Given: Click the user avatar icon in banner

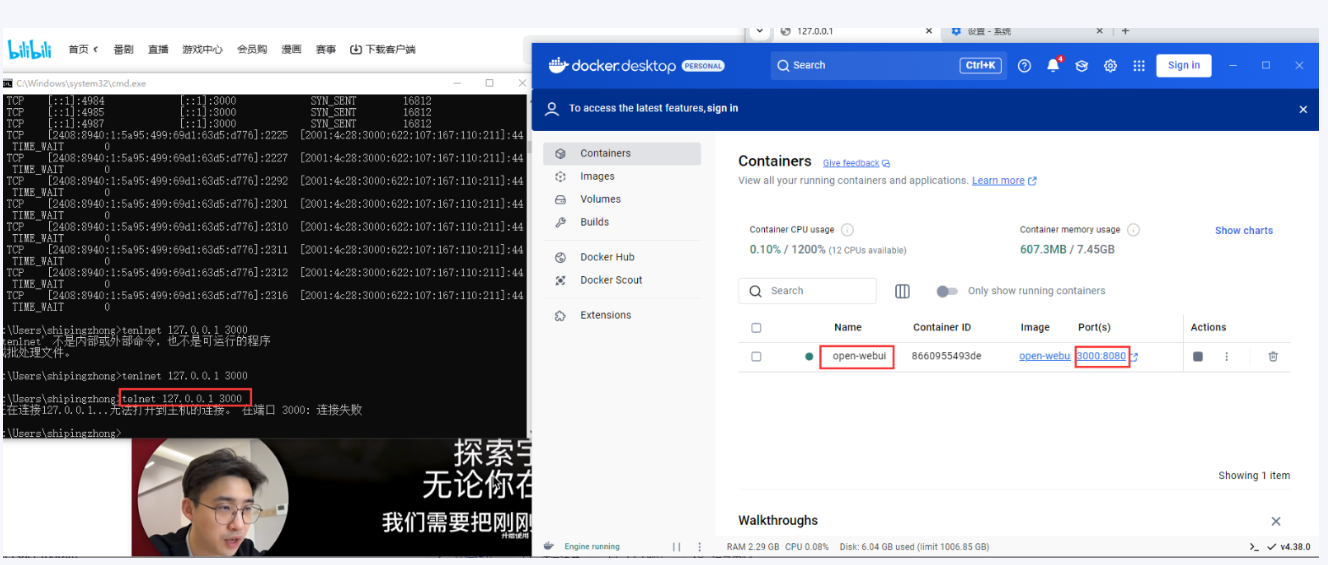Looking at the screenshot, I should [x=552, y=109].
